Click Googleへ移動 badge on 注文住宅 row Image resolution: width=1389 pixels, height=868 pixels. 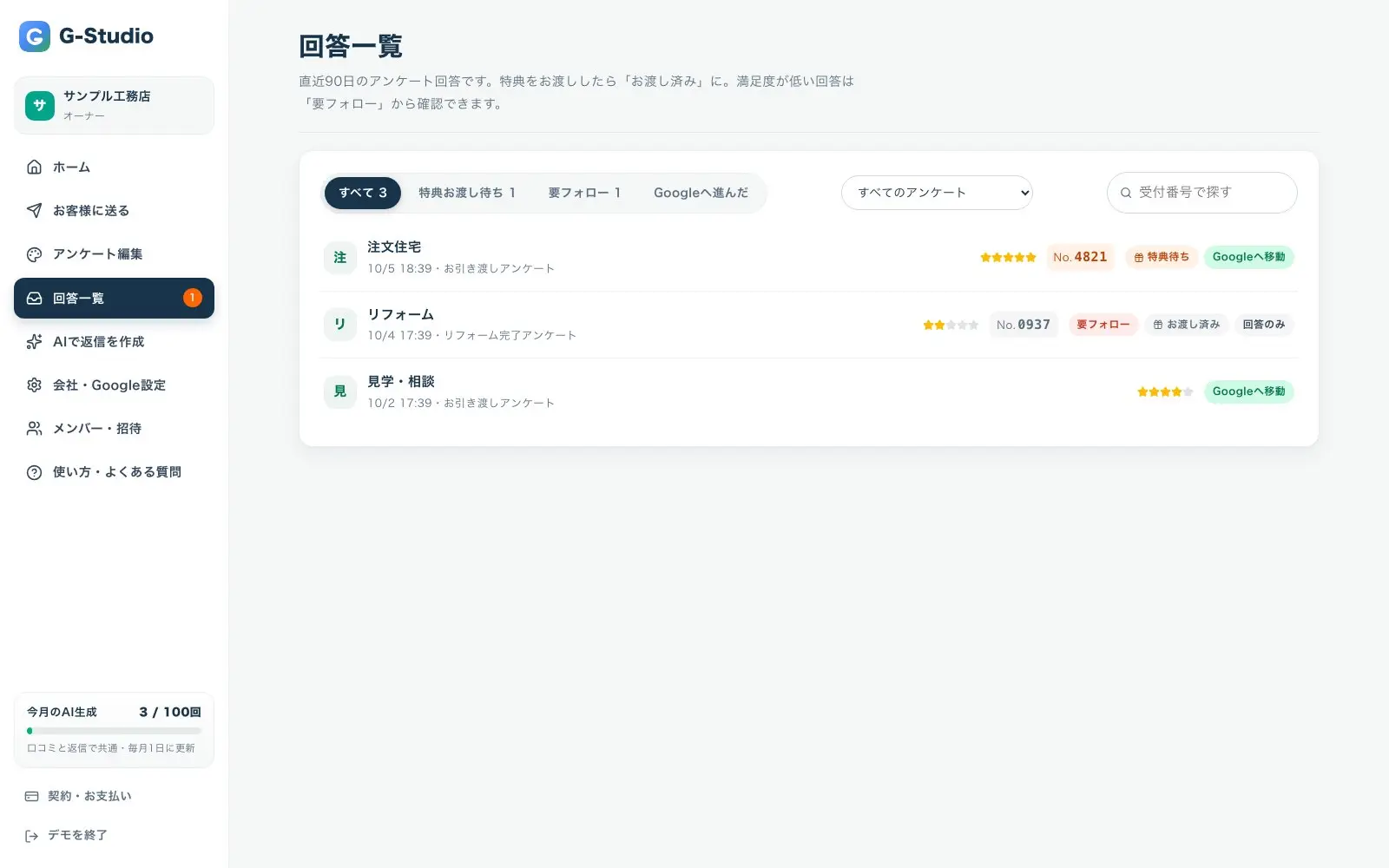point(1248,257)
